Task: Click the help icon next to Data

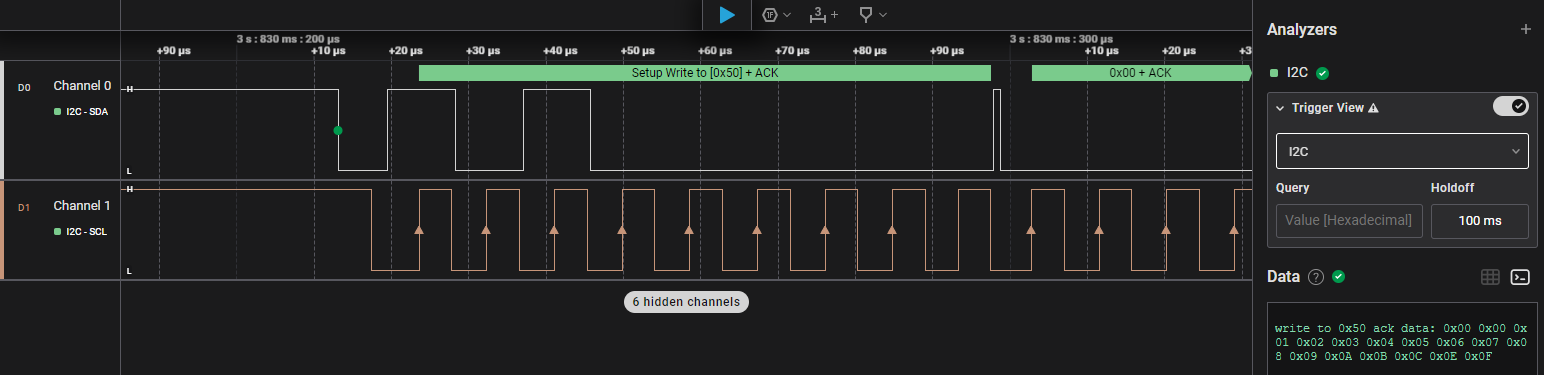Action: 1316,277
